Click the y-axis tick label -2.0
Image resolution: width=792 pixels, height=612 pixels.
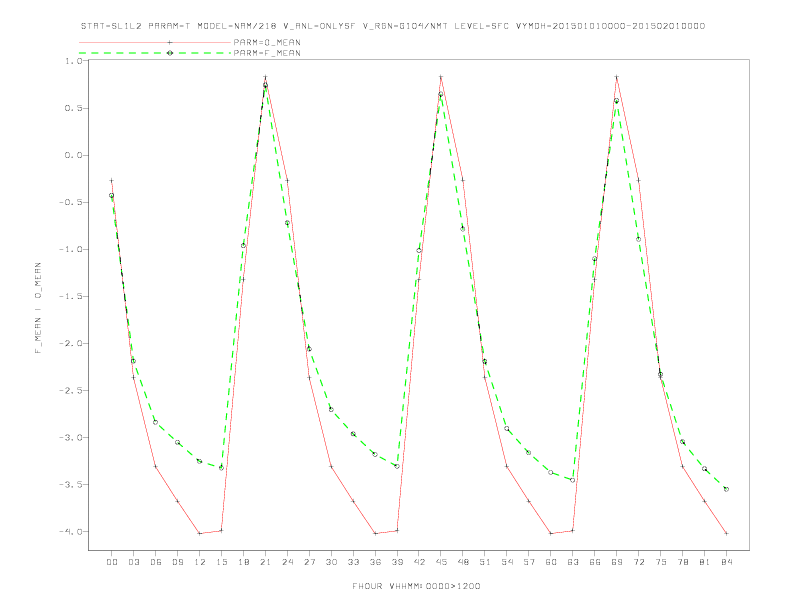click(x=70, y=343)
